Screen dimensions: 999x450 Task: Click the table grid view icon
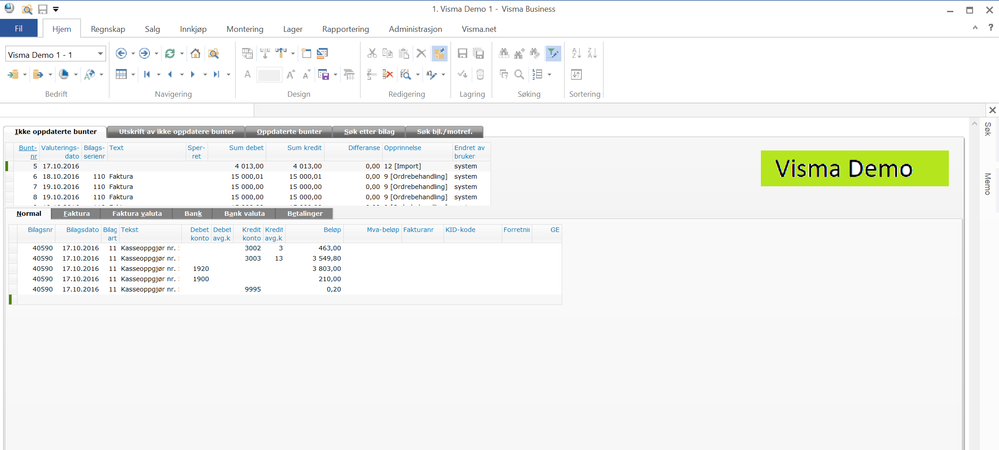pyautogui.click(x=121, y=75)
